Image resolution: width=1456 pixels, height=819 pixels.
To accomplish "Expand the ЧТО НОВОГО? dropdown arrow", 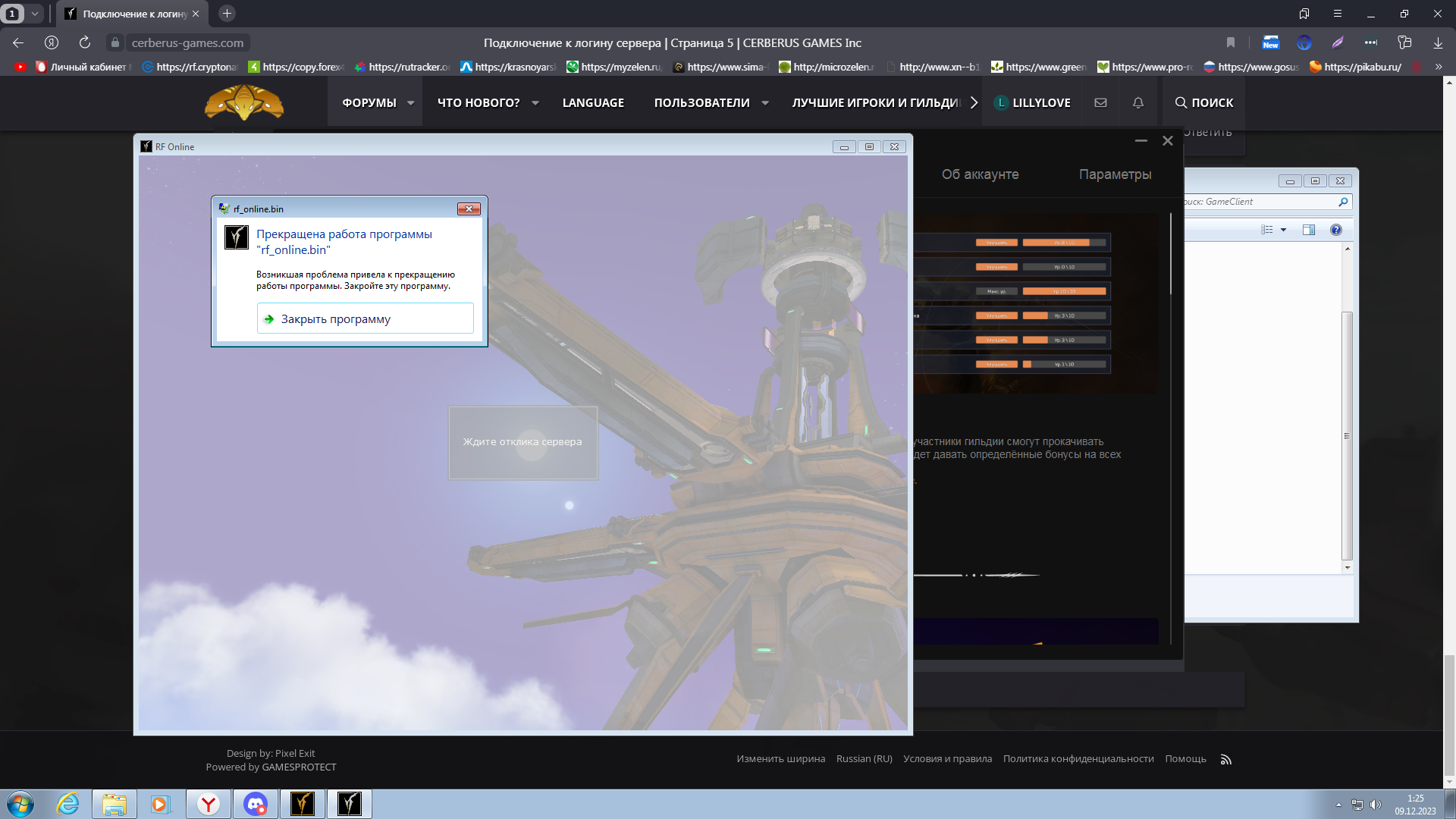I will tap(535, 102).
